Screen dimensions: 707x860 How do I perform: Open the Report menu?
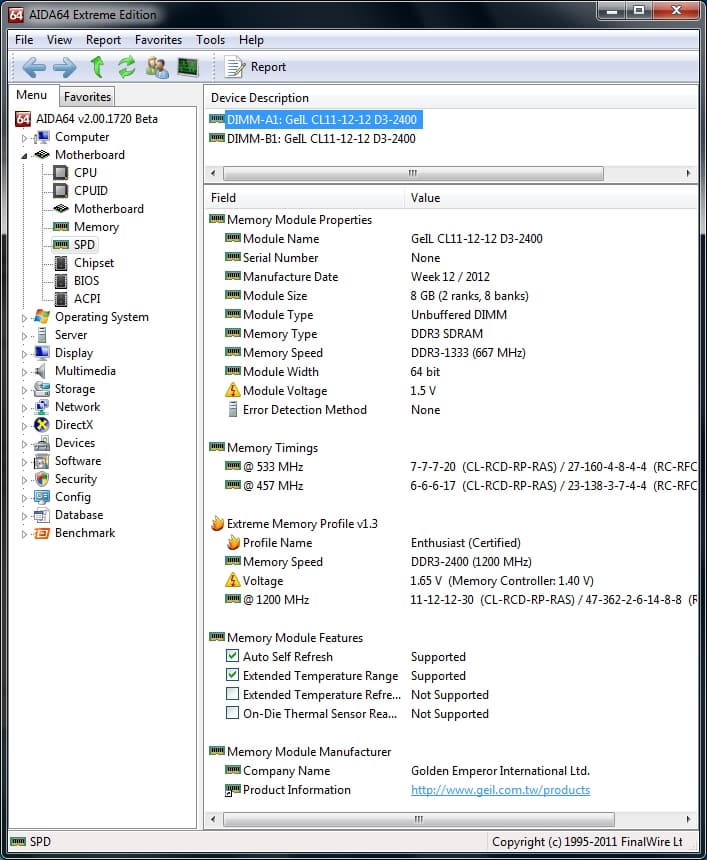pyautogui.click(x=103, y=40)
